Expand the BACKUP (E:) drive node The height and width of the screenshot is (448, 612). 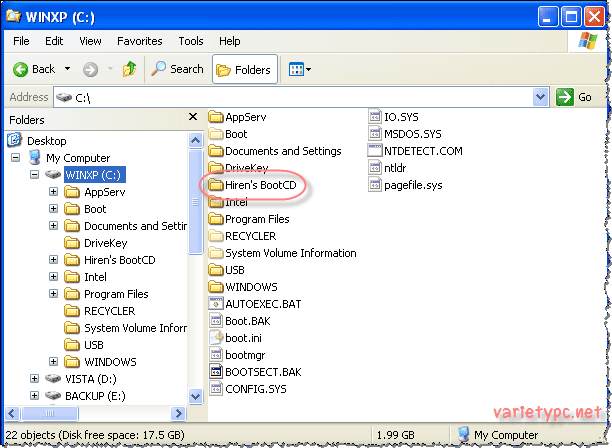tap(35, 396)
